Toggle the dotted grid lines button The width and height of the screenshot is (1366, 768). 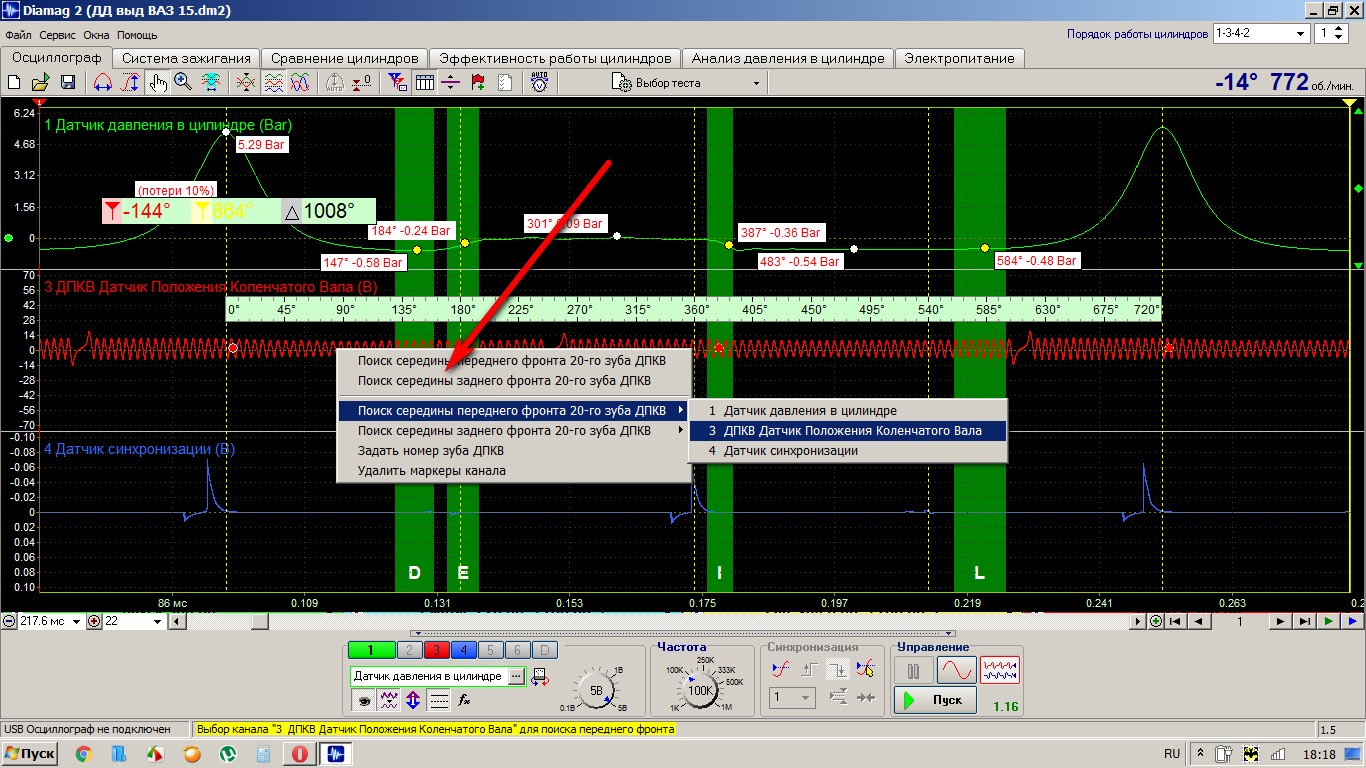(x=439, y=700)
